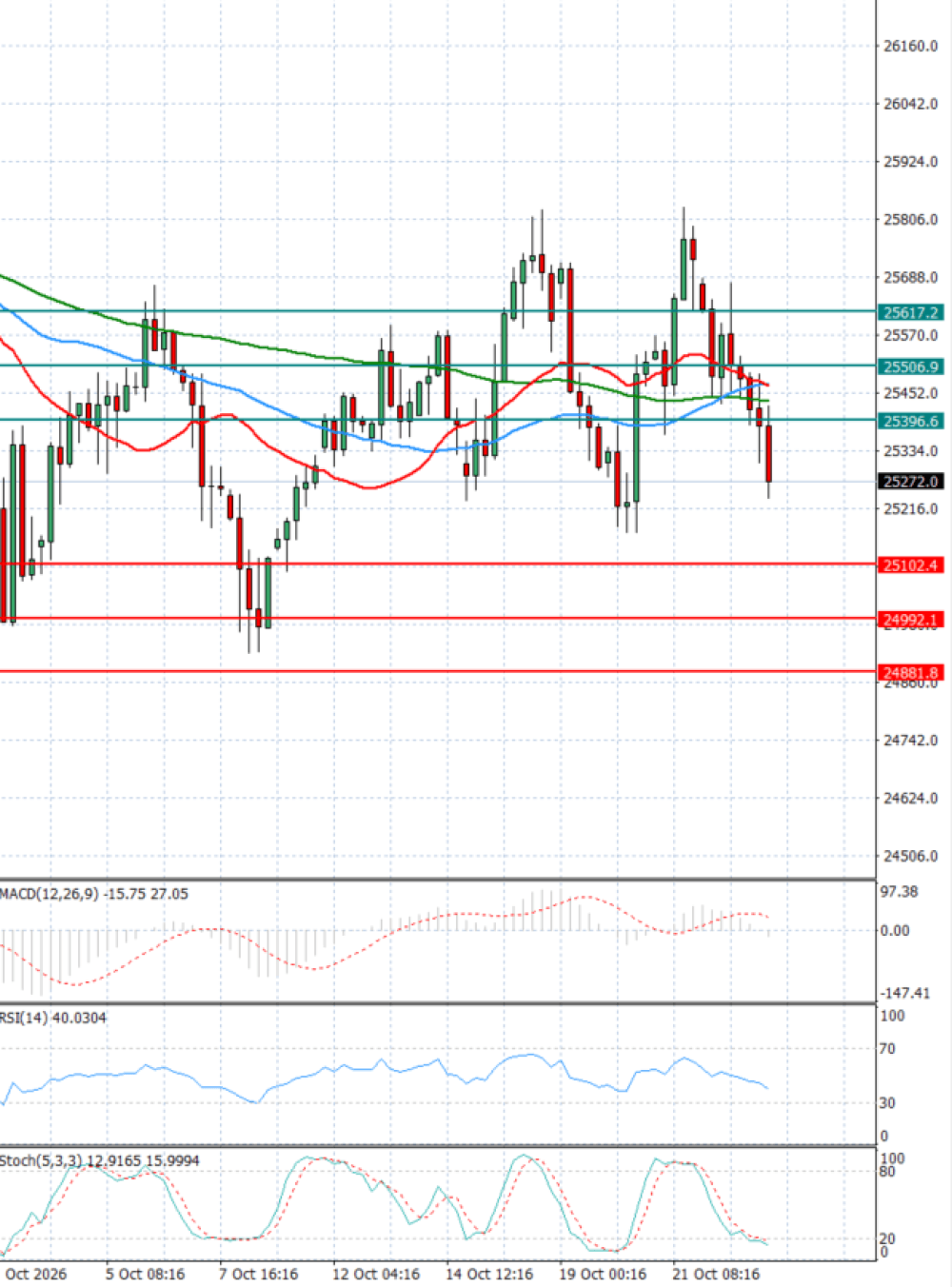The height and width of the screenshot is (1287, 952).
Task: Click the 14 Oct 12:16 time label
Action: coord(489,1274)
